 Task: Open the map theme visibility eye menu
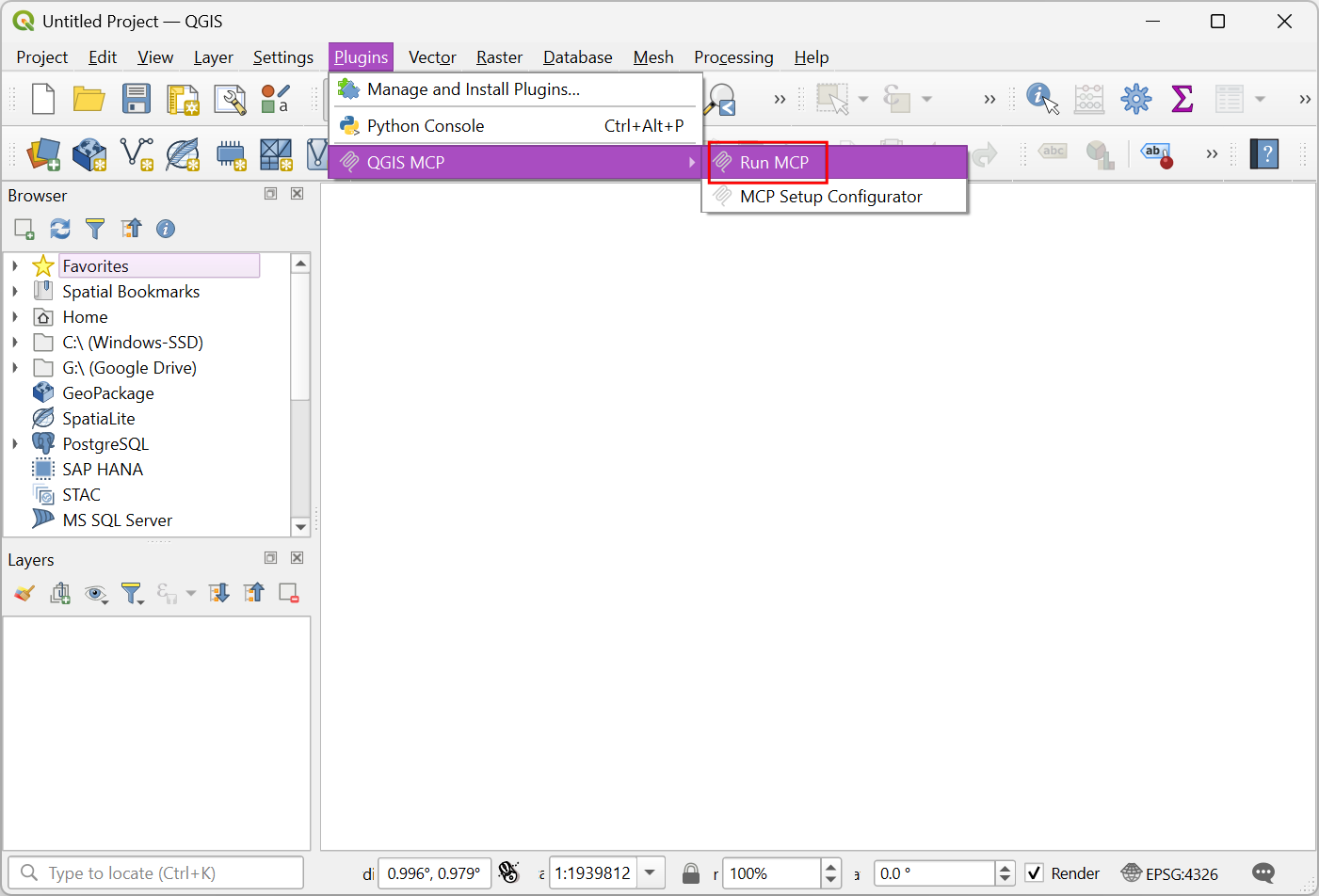[96, 594]
